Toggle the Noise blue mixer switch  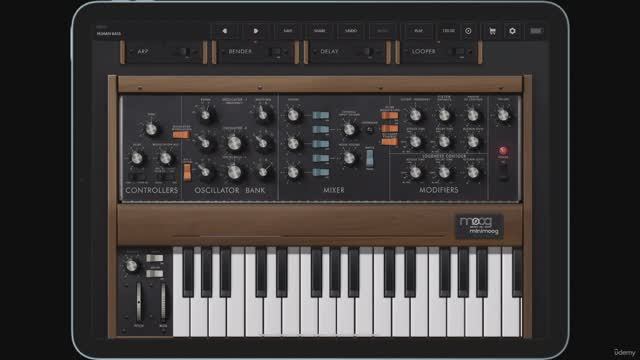point(320,158)
